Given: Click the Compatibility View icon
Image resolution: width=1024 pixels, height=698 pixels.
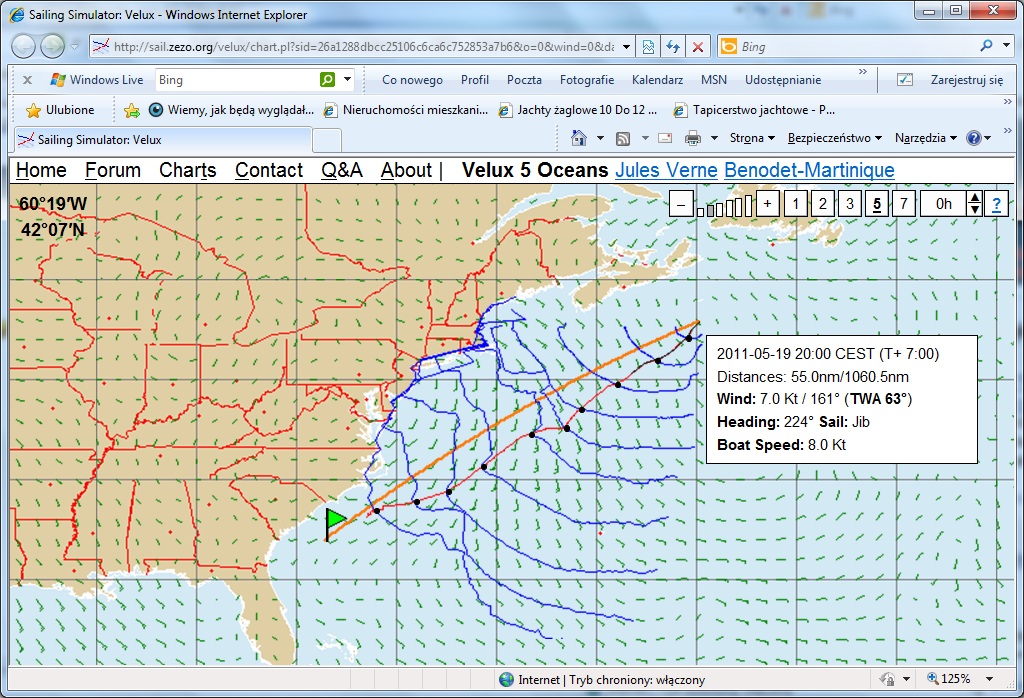Looking at the screenshot, I should coord(648,46).
